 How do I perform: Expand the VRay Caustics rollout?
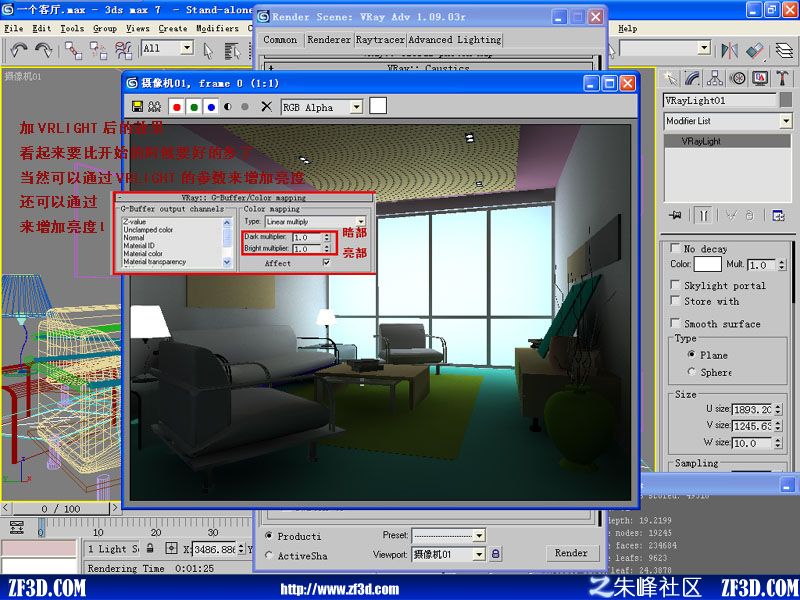(x=428, y=67)
